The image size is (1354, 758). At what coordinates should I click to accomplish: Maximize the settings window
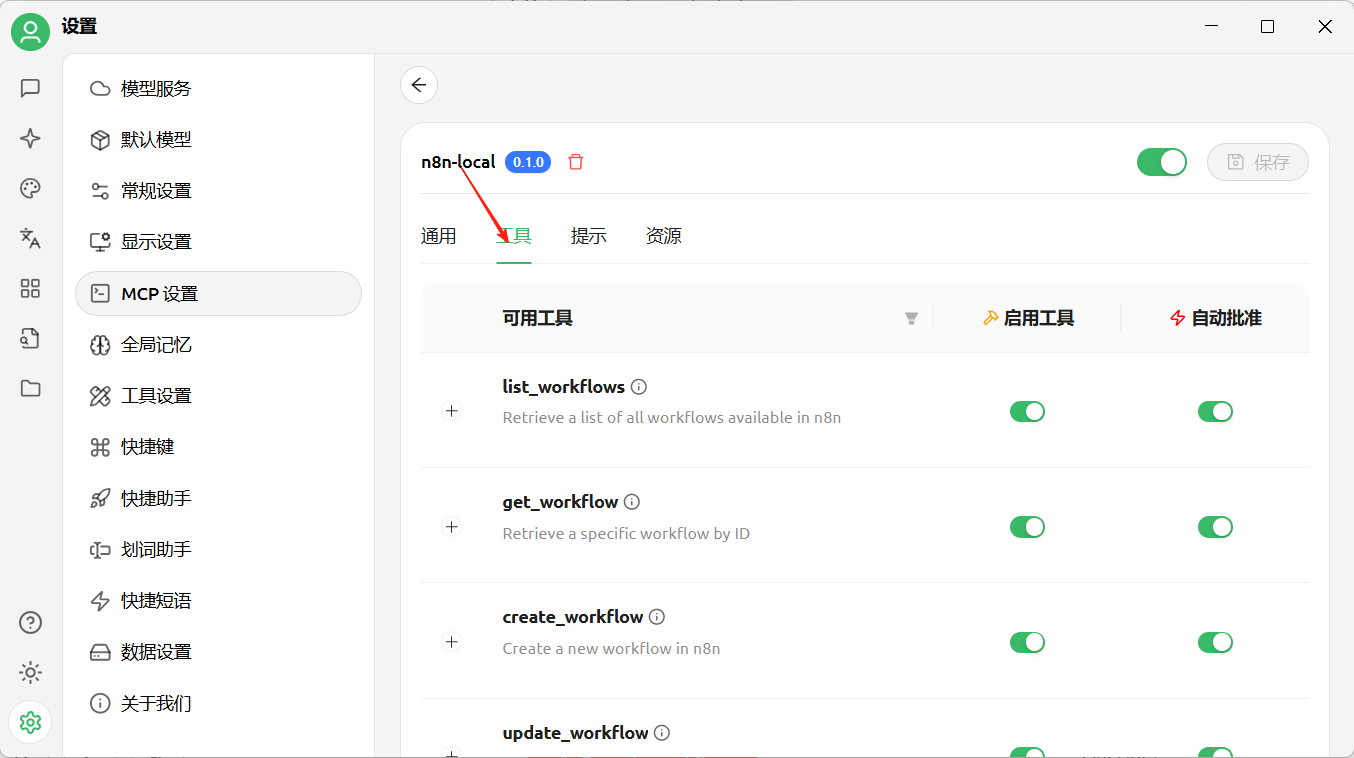click(x=1267, y=27)
